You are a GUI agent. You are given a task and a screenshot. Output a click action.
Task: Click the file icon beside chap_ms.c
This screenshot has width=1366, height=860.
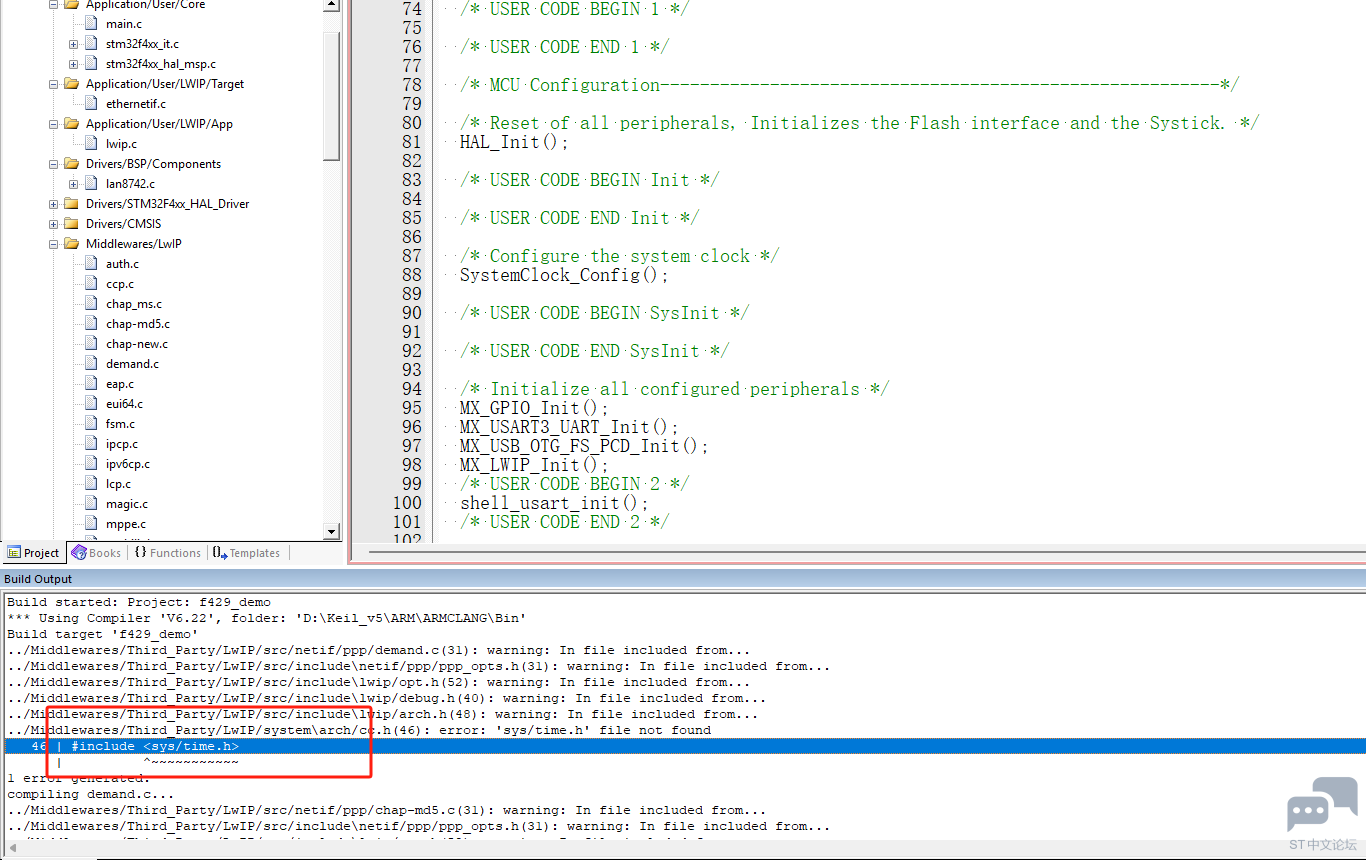tap(93, 304)
